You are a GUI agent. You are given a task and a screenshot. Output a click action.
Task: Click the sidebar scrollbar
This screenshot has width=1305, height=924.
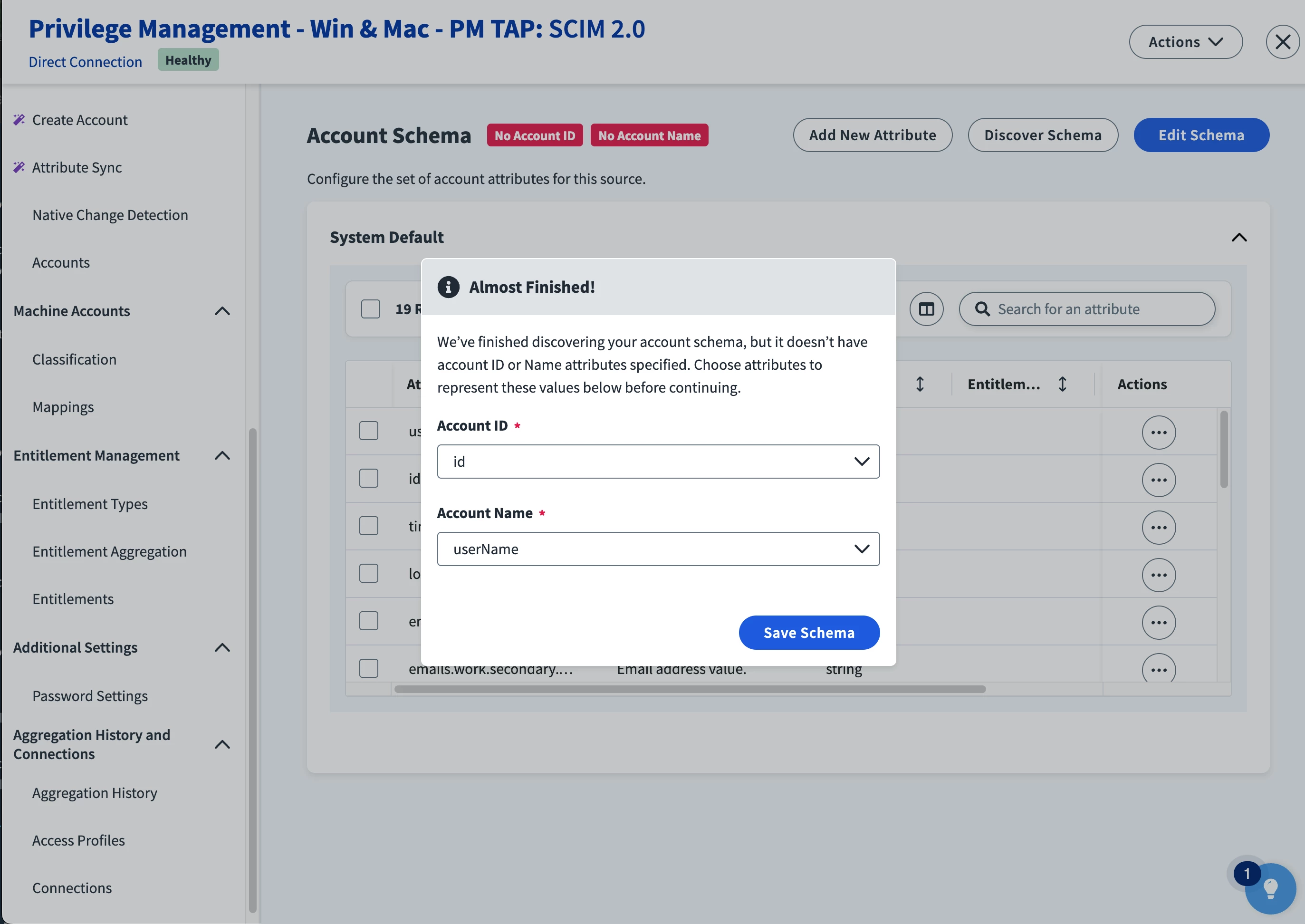[252, 672]
